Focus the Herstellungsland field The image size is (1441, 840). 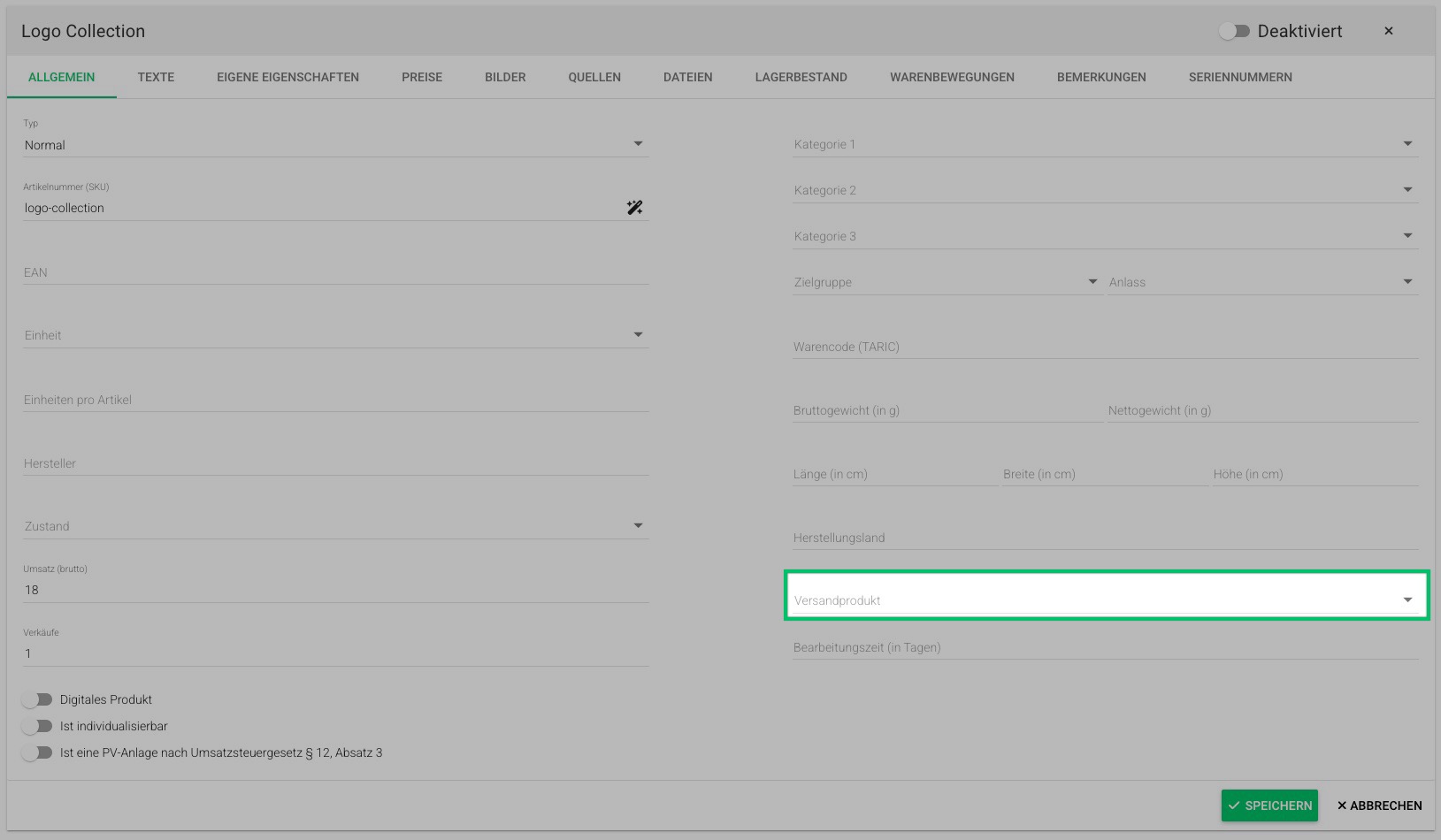[x=1106, y=538]
